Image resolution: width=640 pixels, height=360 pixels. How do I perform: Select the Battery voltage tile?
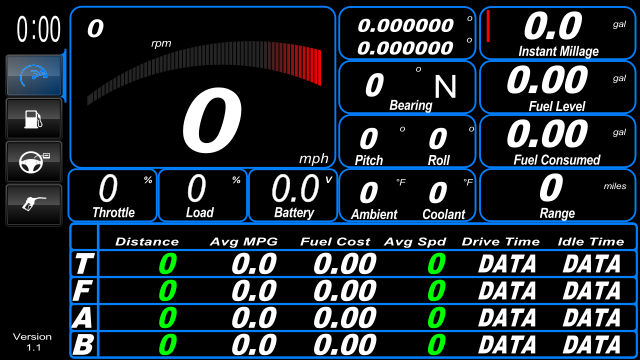pyautogui.click(x=293, y=196)
